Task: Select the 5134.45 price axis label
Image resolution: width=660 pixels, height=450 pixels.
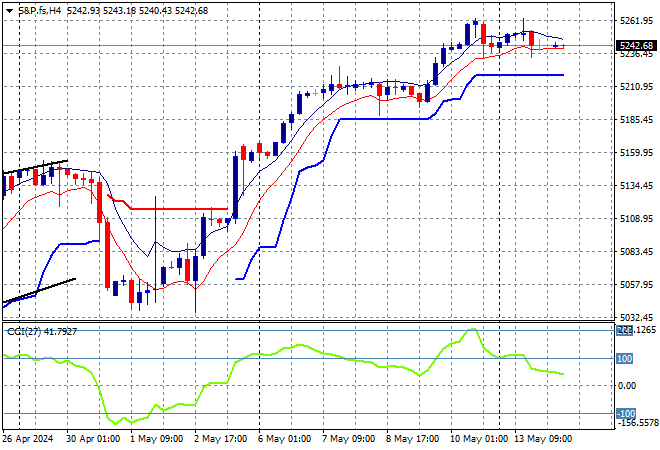Action: point(636,186)
